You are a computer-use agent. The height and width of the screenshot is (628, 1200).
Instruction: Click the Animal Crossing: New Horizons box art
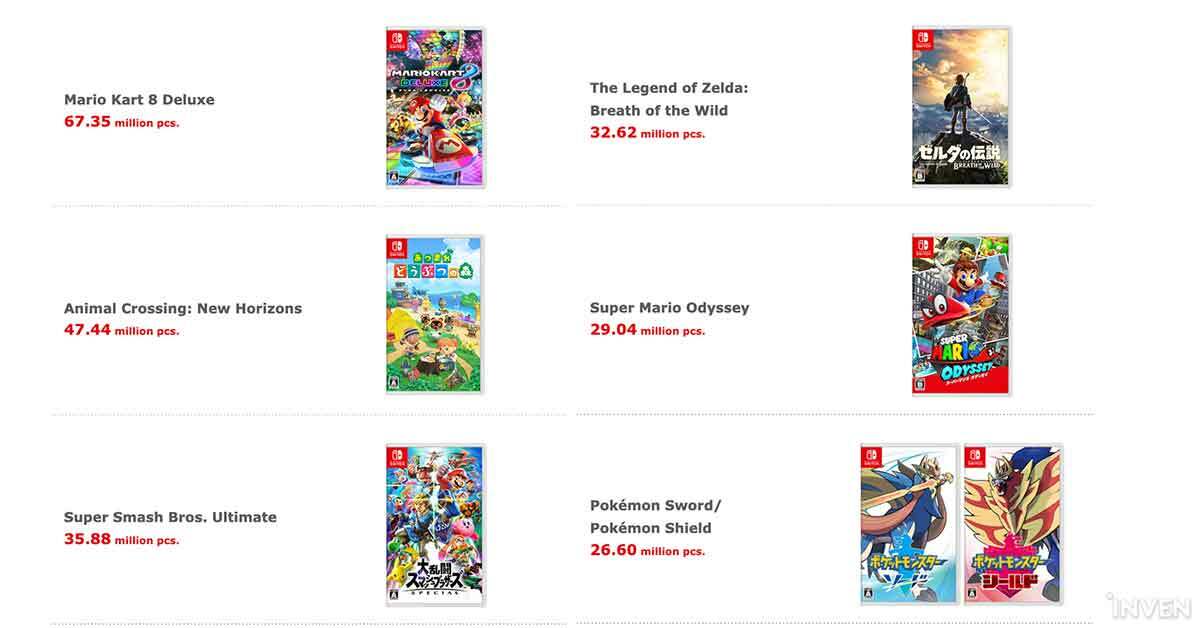tap(435, 315)
